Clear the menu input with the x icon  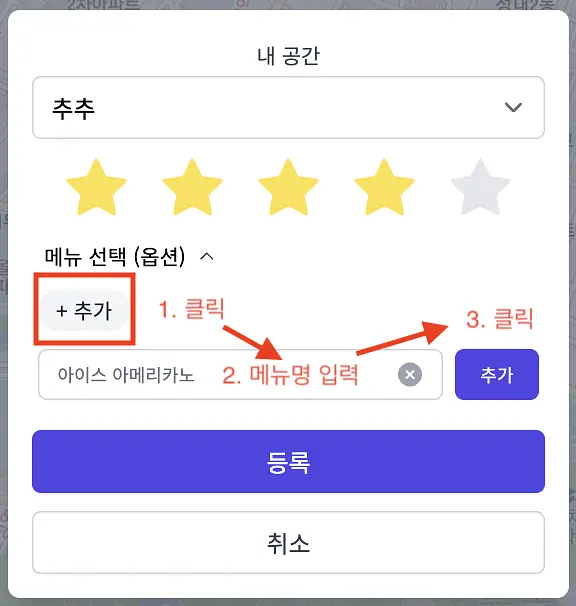pyautogui.click(x=410, y=374)
